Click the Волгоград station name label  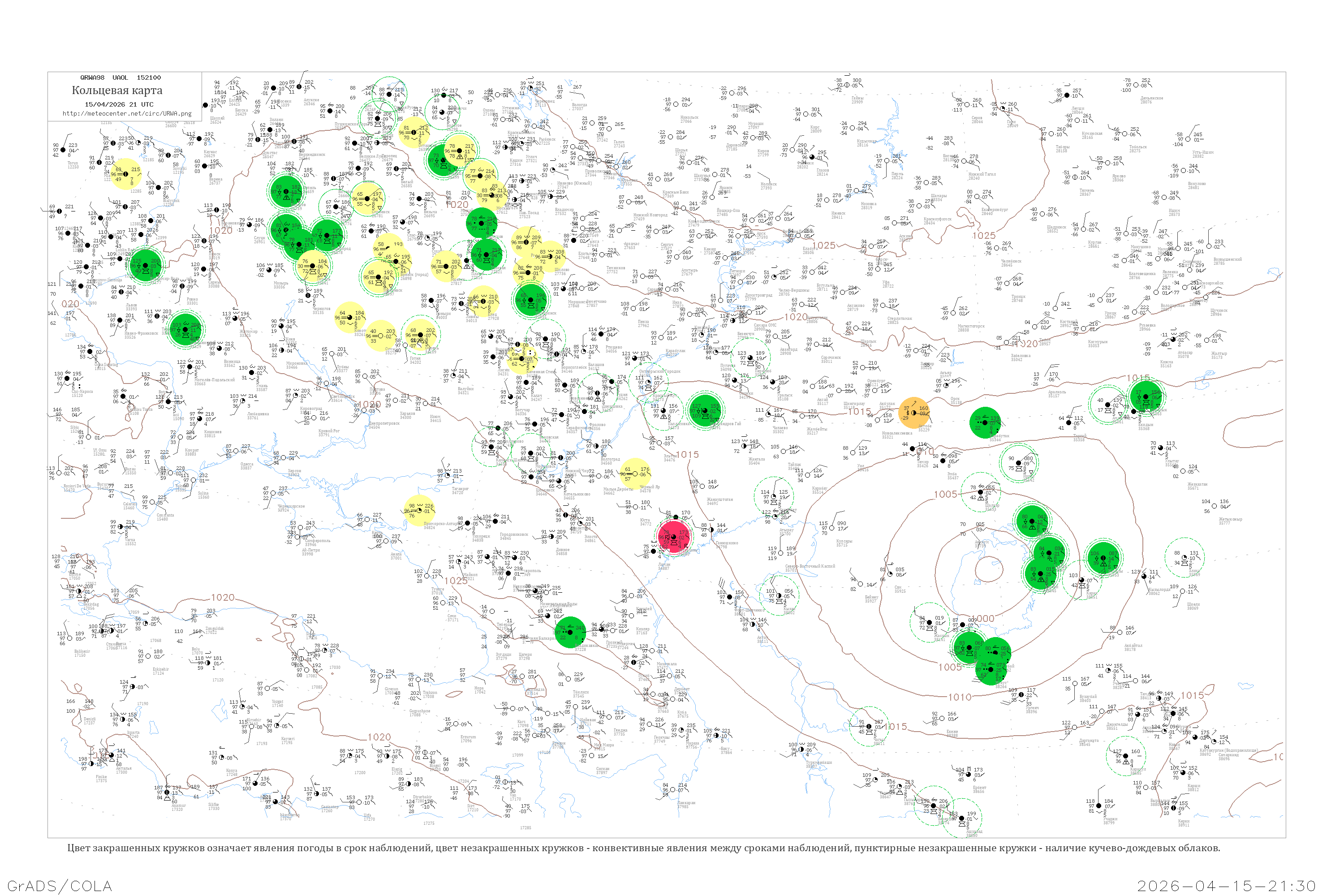[610, 460]
